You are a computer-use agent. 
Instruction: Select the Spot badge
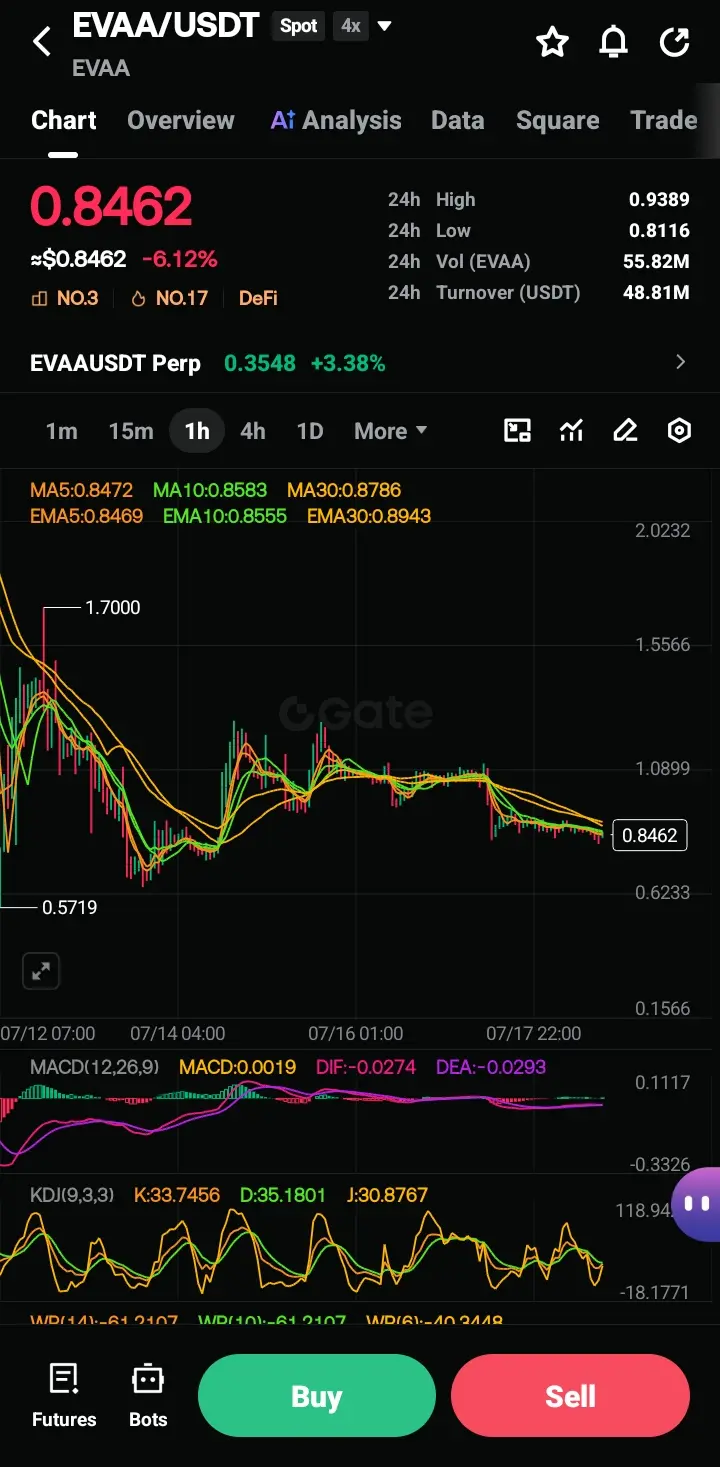[x=298, y=26]
